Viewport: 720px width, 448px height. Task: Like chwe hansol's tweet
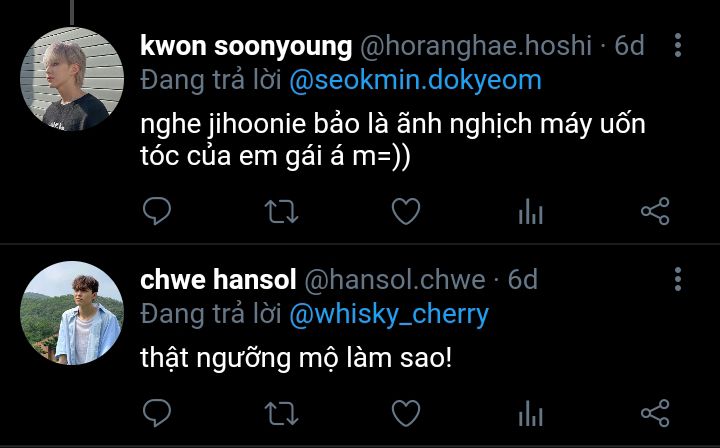tap(406, 413)
